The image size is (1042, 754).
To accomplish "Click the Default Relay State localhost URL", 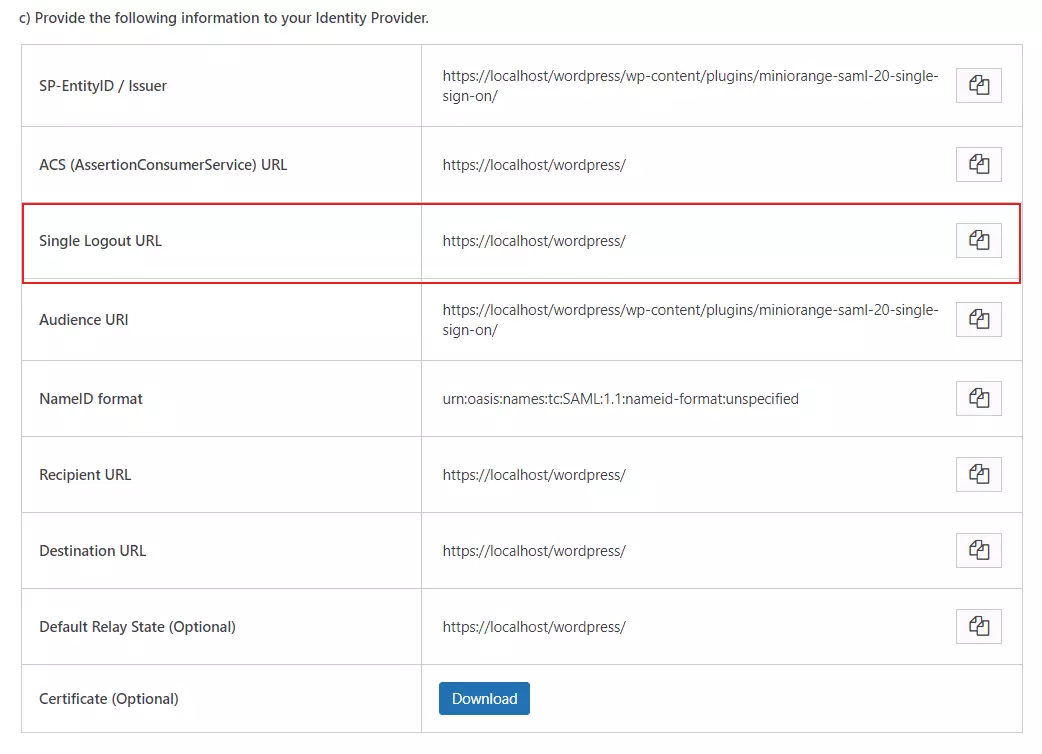I will (x=534, y=627).
